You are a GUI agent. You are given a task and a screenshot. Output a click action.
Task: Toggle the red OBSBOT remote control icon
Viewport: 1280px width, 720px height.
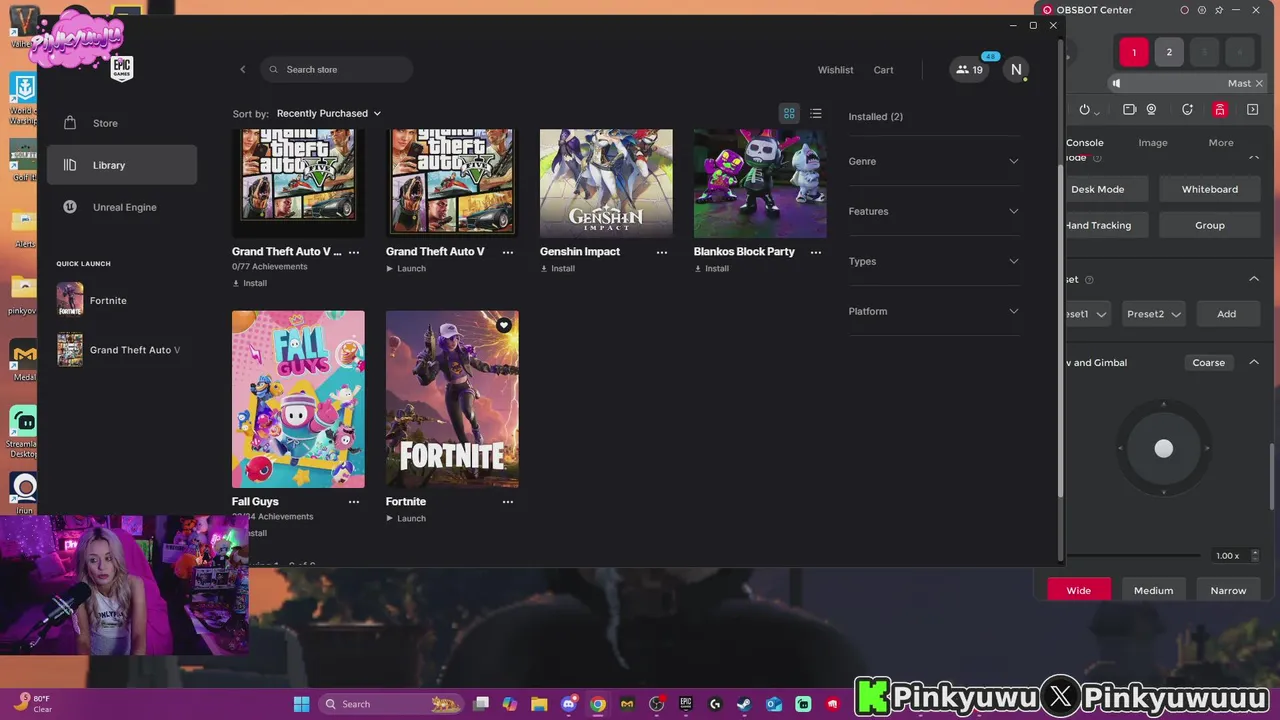tap(1220, 109)
